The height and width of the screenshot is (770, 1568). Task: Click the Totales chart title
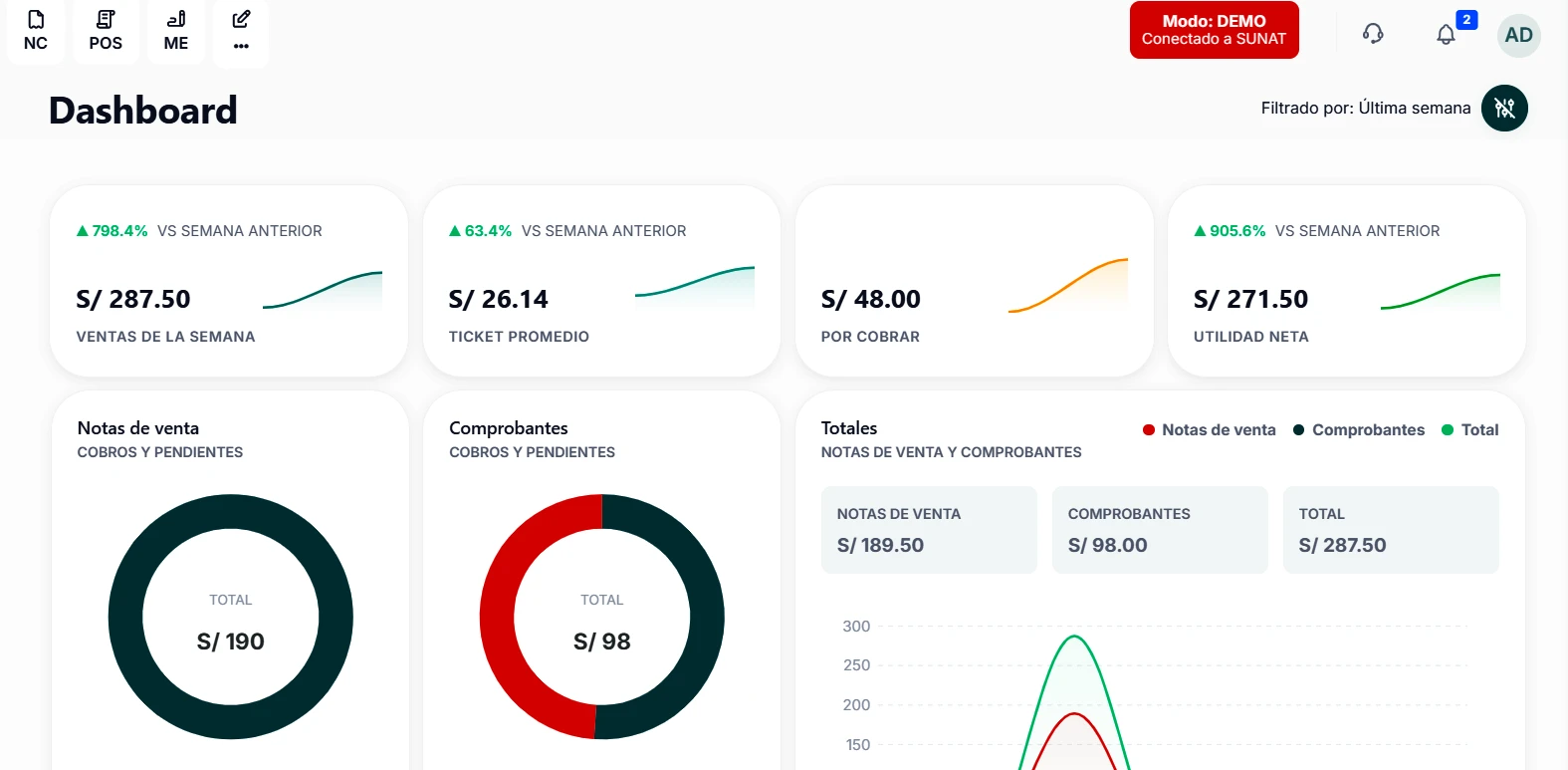click(849, 428)
